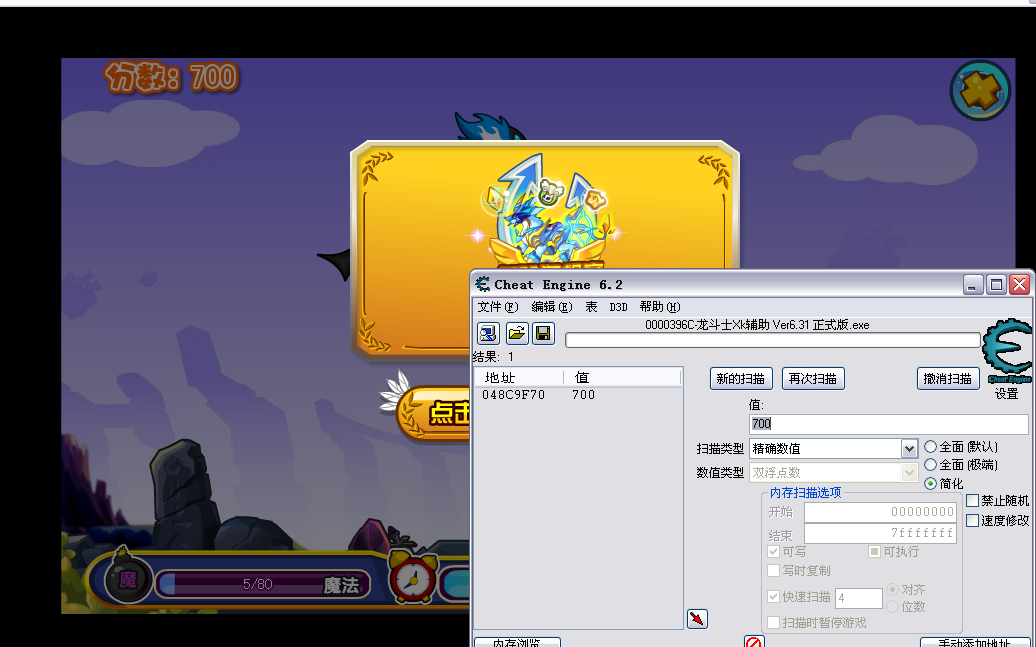1036x647 pixels.
Task: Click the scan progress bar
Action: [x=772, y=340]
